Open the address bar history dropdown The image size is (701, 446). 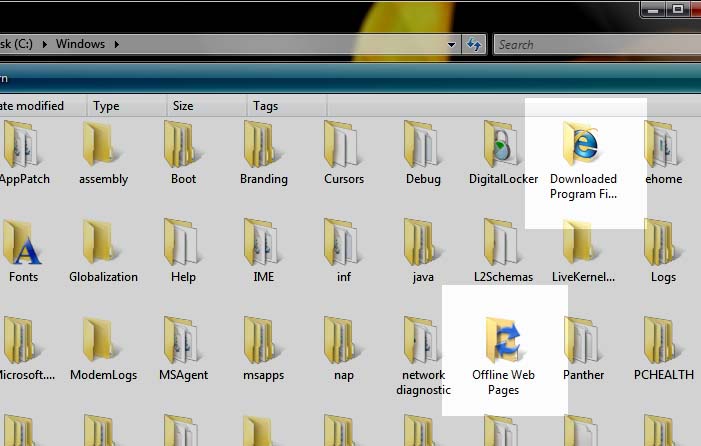coord(452,45)
